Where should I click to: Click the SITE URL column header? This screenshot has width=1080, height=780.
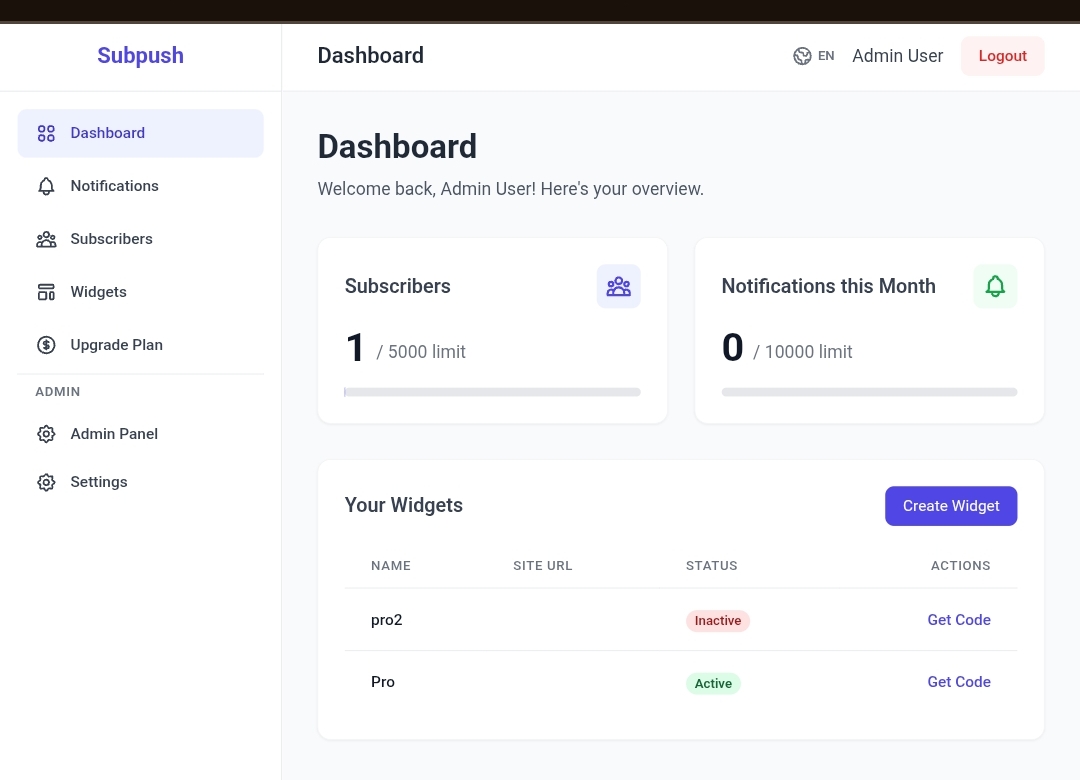[543, 566]
